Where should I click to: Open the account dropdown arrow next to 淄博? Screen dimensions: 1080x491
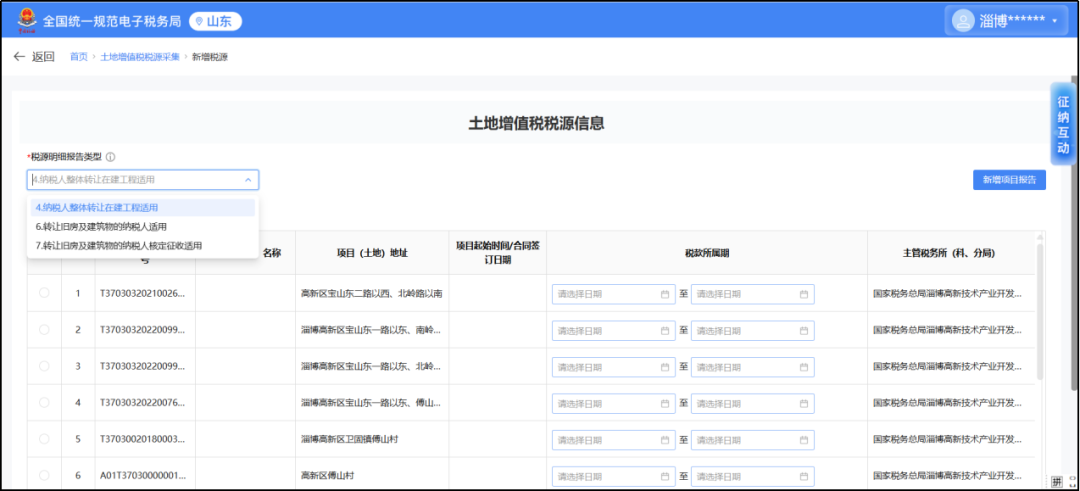pyautogui.click(x=1054, y=21)
